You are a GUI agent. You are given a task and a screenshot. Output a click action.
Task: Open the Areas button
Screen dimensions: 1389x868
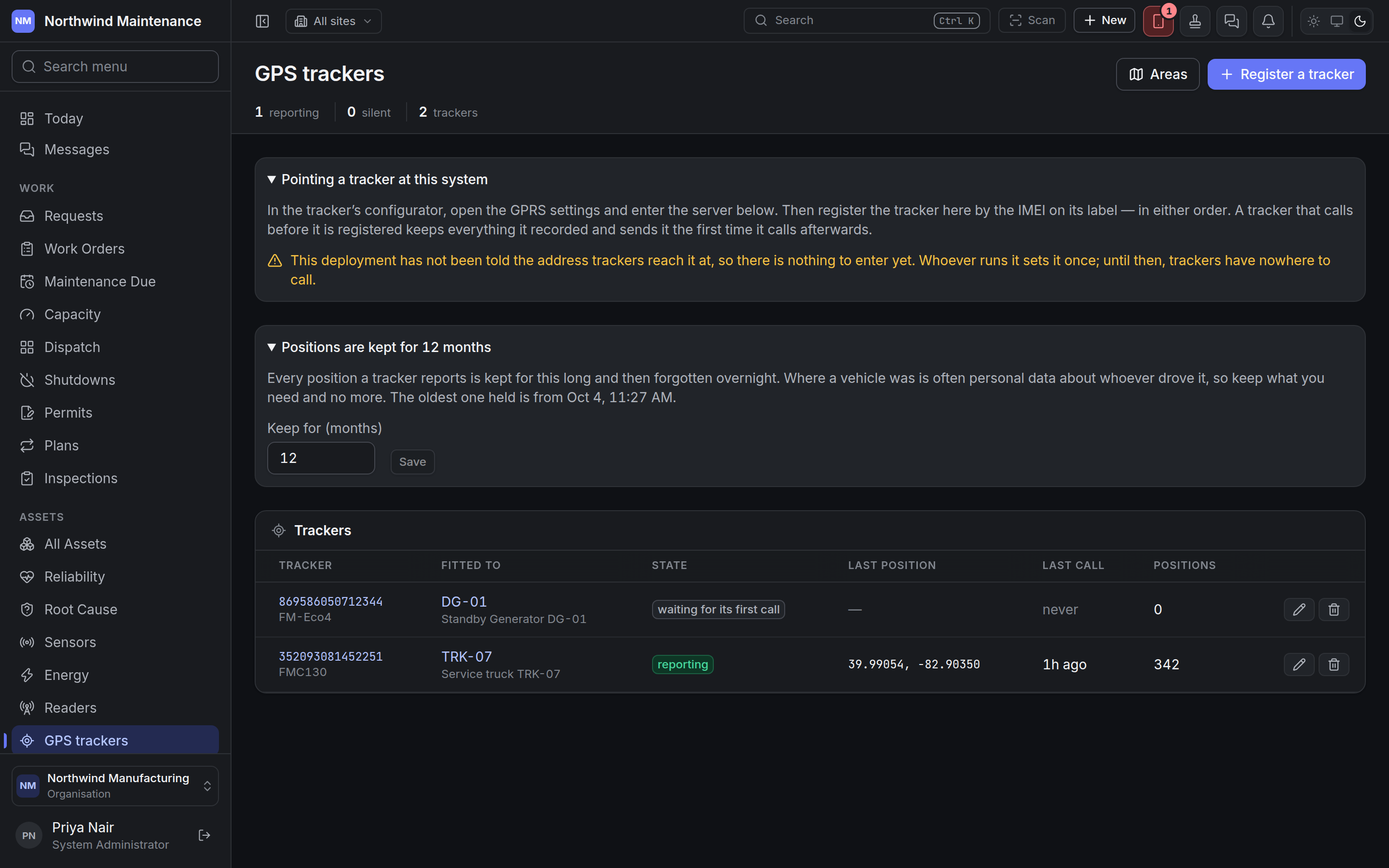point(1157,74)
